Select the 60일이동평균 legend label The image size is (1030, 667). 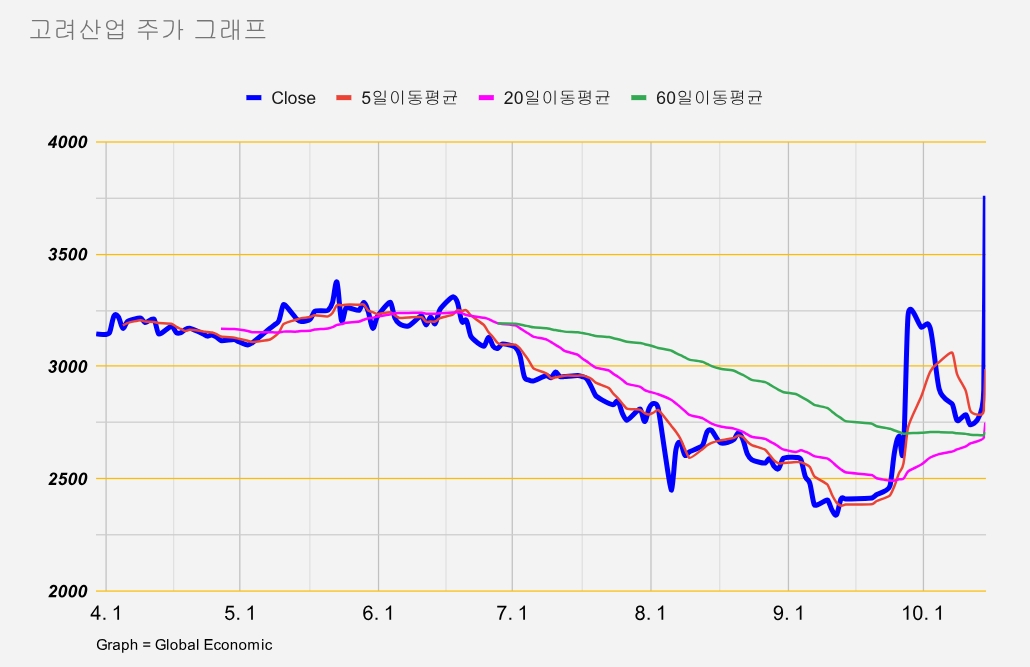(x=709, y=98)
